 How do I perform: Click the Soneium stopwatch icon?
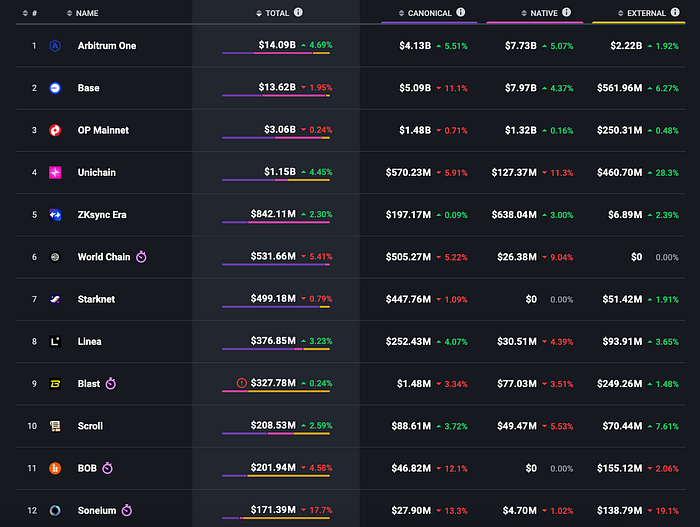[127, 510]
